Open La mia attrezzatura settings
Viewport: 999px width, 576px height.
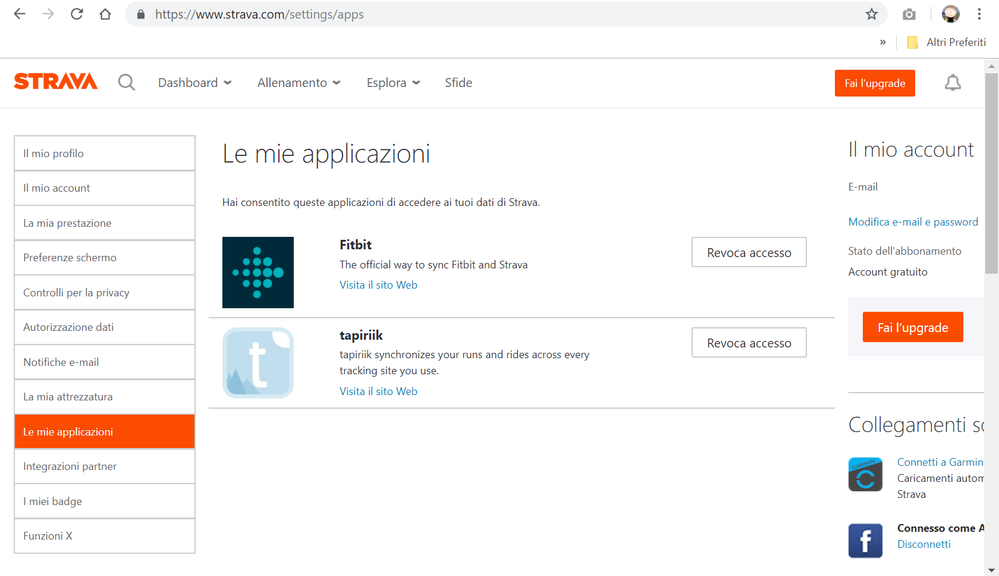click(x=104, y=396)
